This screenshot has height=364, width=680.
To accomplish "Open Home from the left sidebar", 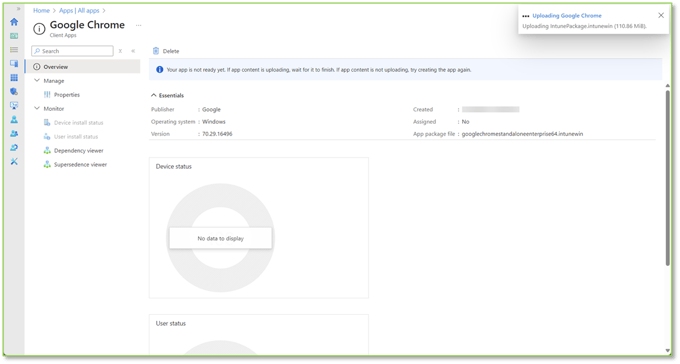I will click(x=14, y=22).
